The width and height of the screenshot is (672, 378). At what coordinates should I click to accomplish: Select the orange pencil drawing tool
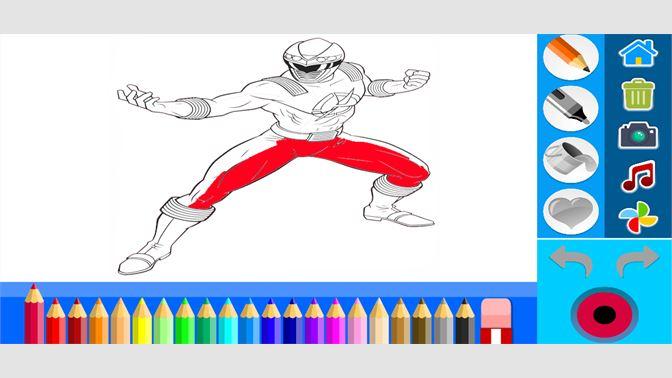(x=570, y=57)
